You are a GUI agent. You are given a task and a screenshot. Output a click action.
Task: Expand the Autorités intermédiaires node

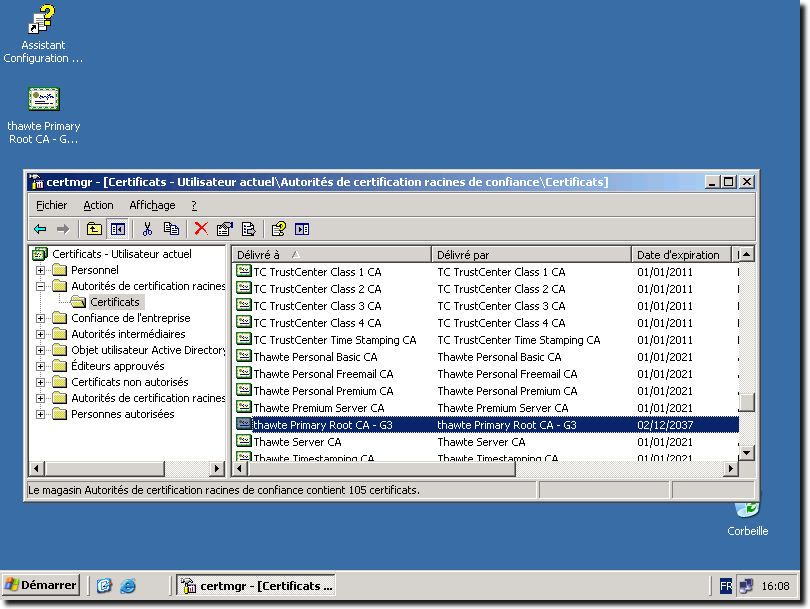[40, 334]
